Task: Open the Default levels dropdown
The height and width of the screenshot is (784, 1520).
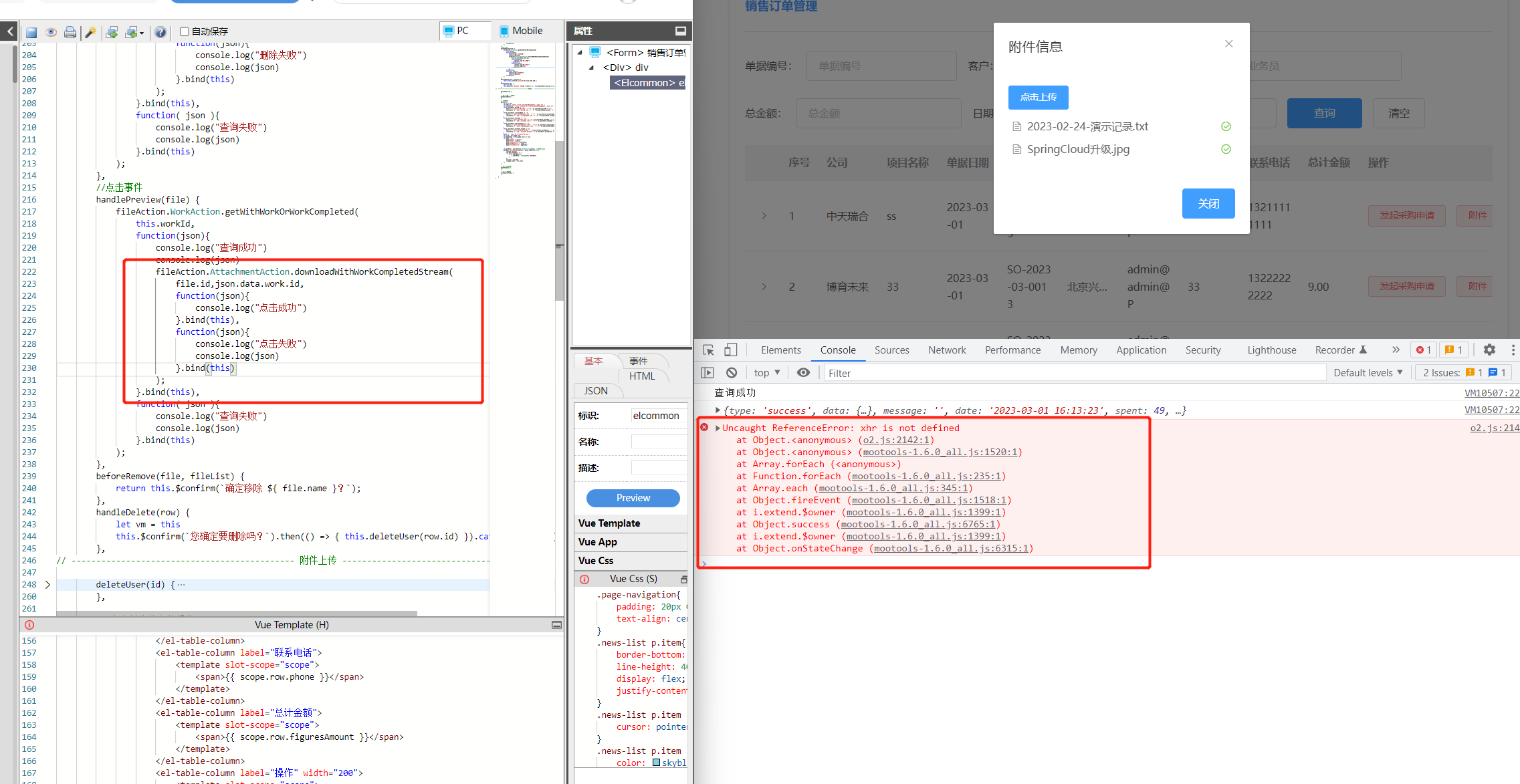Action: [1368, 373]
